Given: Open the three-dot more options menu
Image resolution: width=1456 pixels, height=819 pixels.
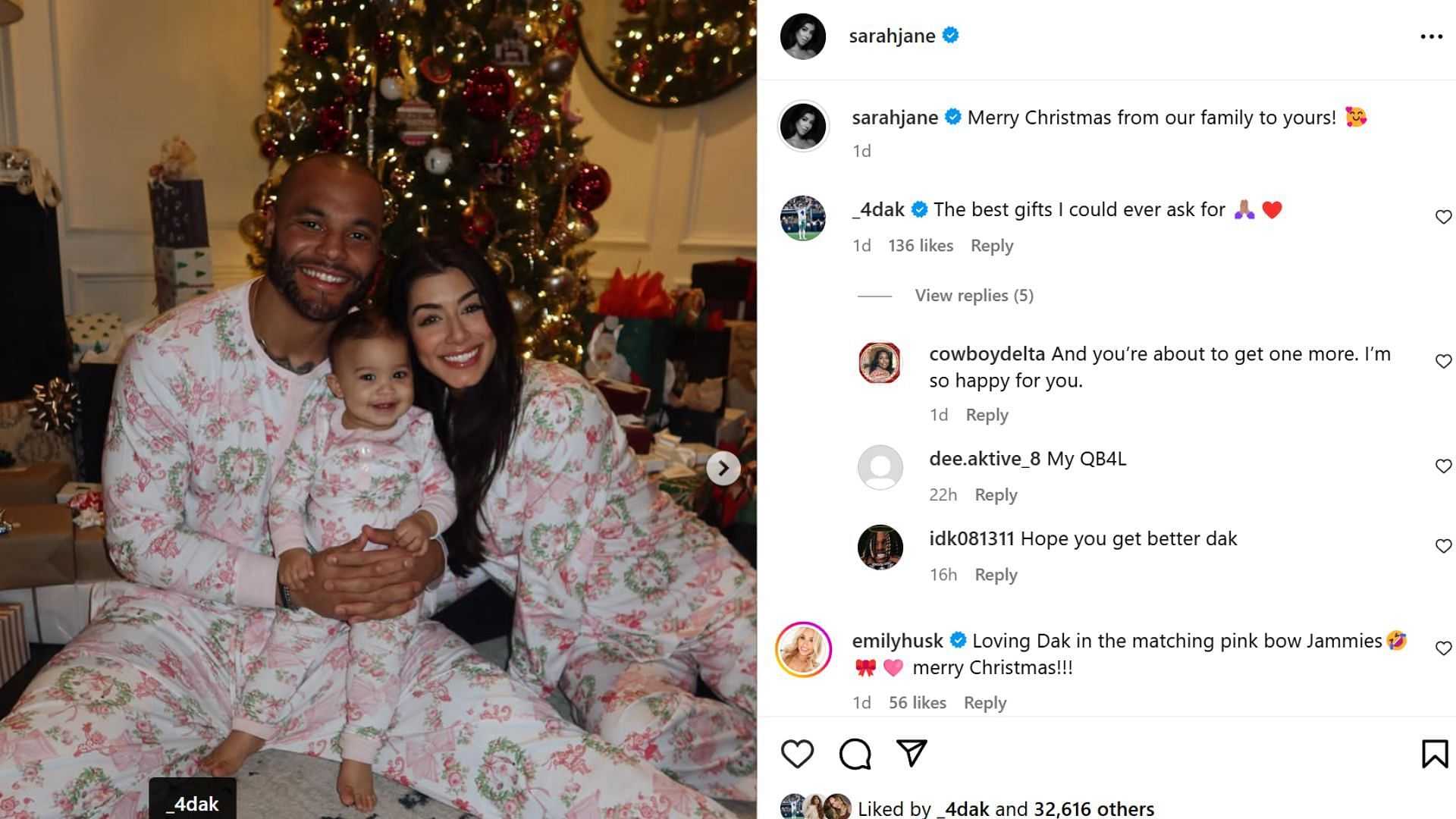Looking at the screenshot, I should [1431, 36].
